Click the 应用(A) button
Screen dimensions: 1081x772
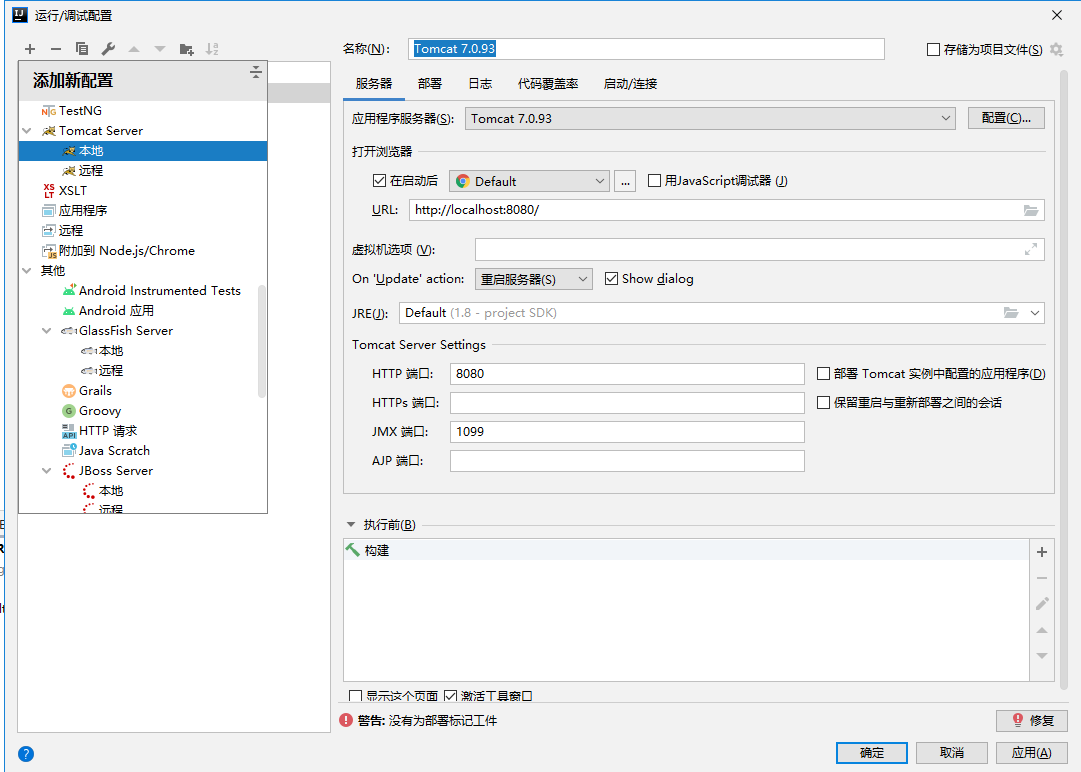[1031, 753]
